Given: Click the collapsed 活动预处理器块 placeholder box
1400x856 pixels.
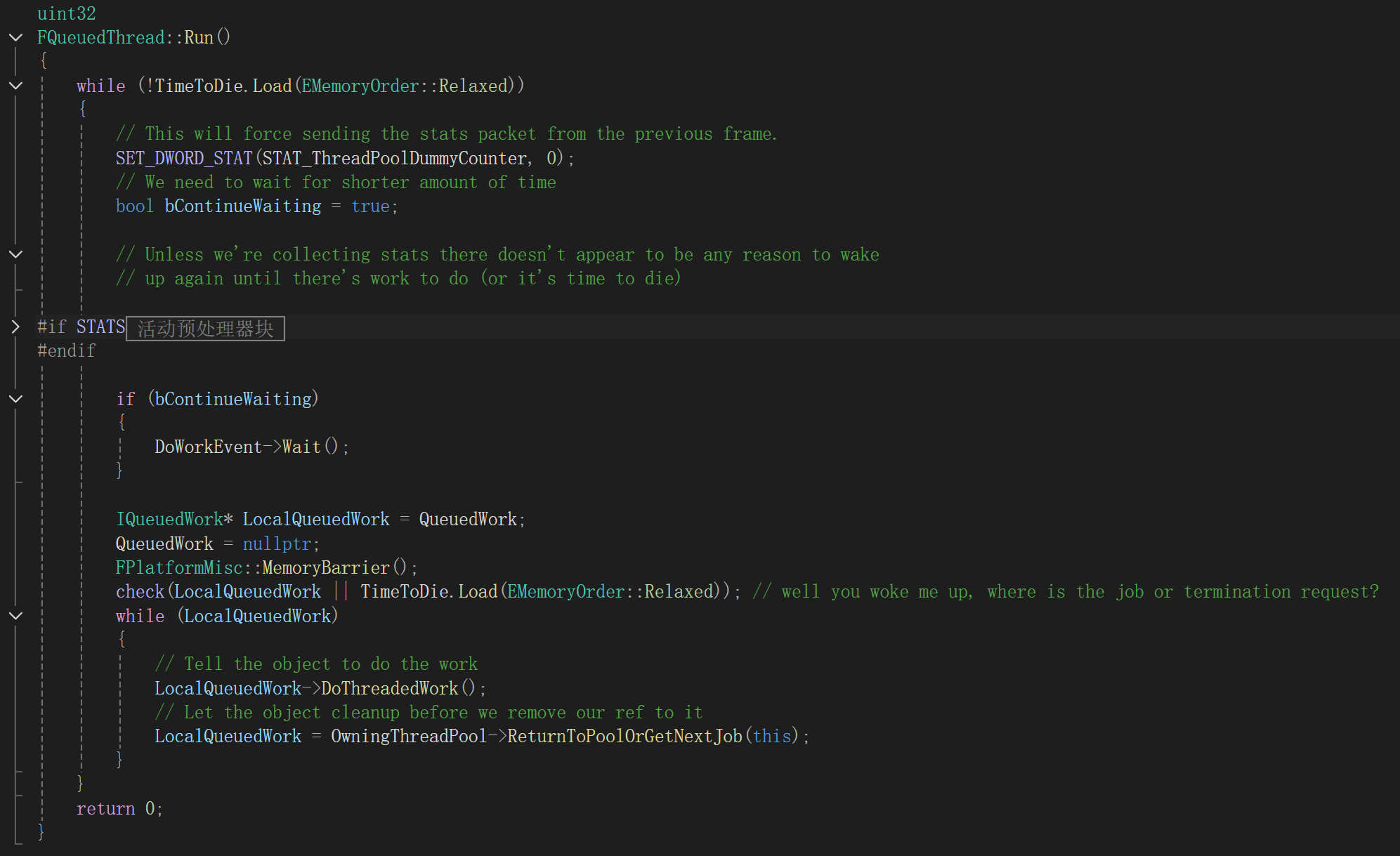Looking at the screenshot, I should (x=205, y=329).
